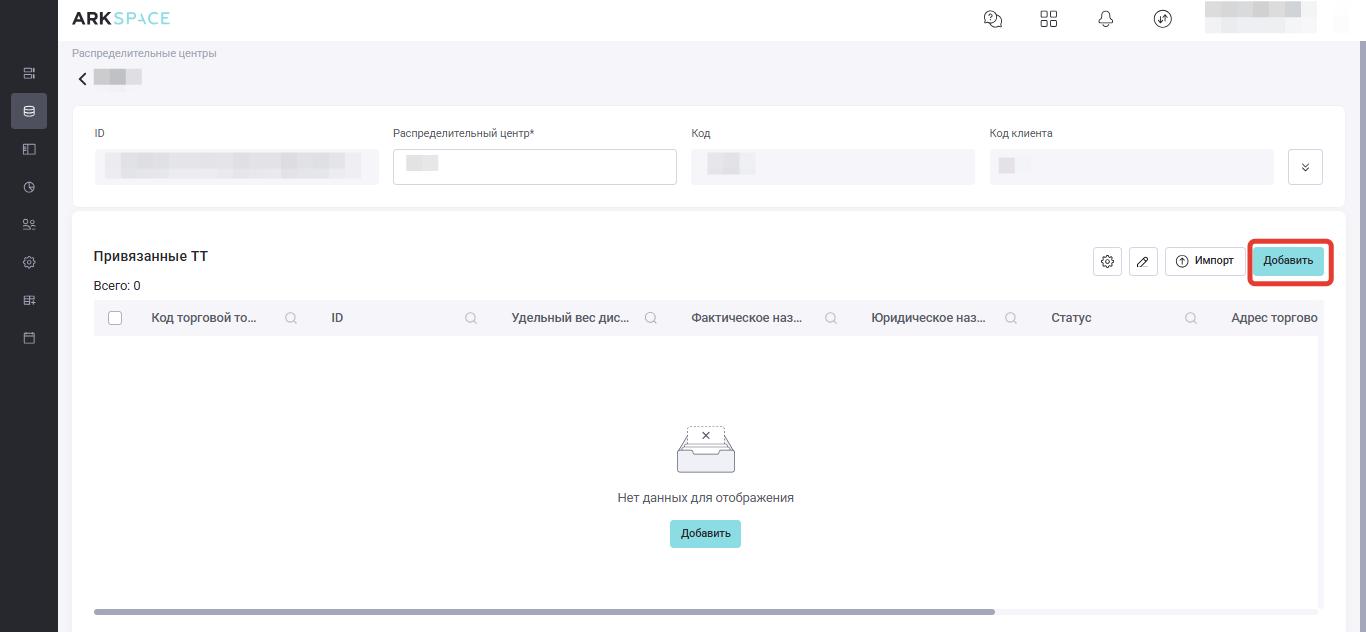This screenshot has height=632, width=1366.
Task: Click the horizontal scrollbar below the table
Action: (x=544, y=611)
